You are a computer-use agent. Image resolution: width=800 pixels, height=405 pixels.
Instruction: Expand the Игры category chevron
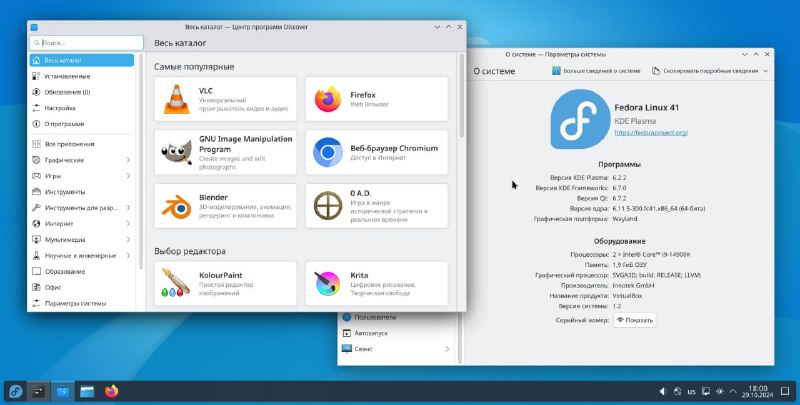click(128, 176)
